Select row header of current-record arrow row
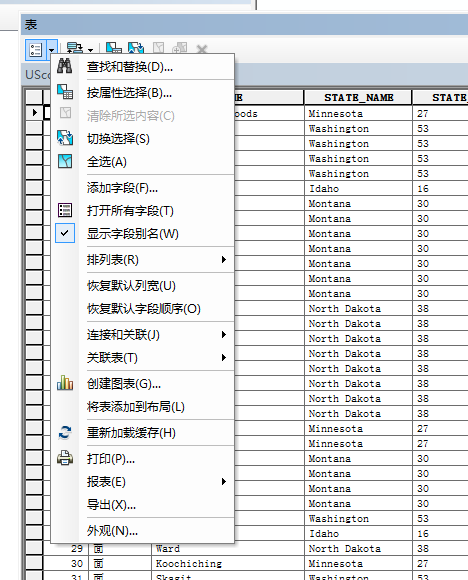Screen dimensions: 468x580 pos(34,112)
